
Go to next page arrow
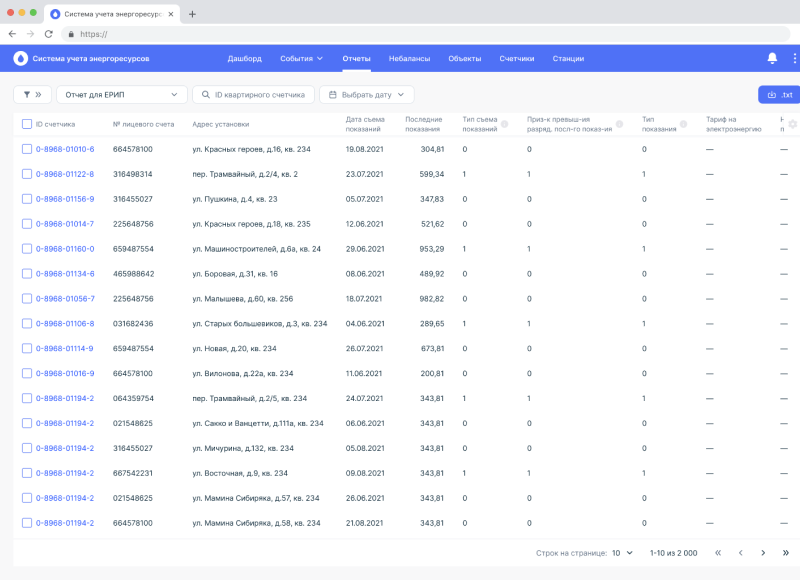coord(762,552)
